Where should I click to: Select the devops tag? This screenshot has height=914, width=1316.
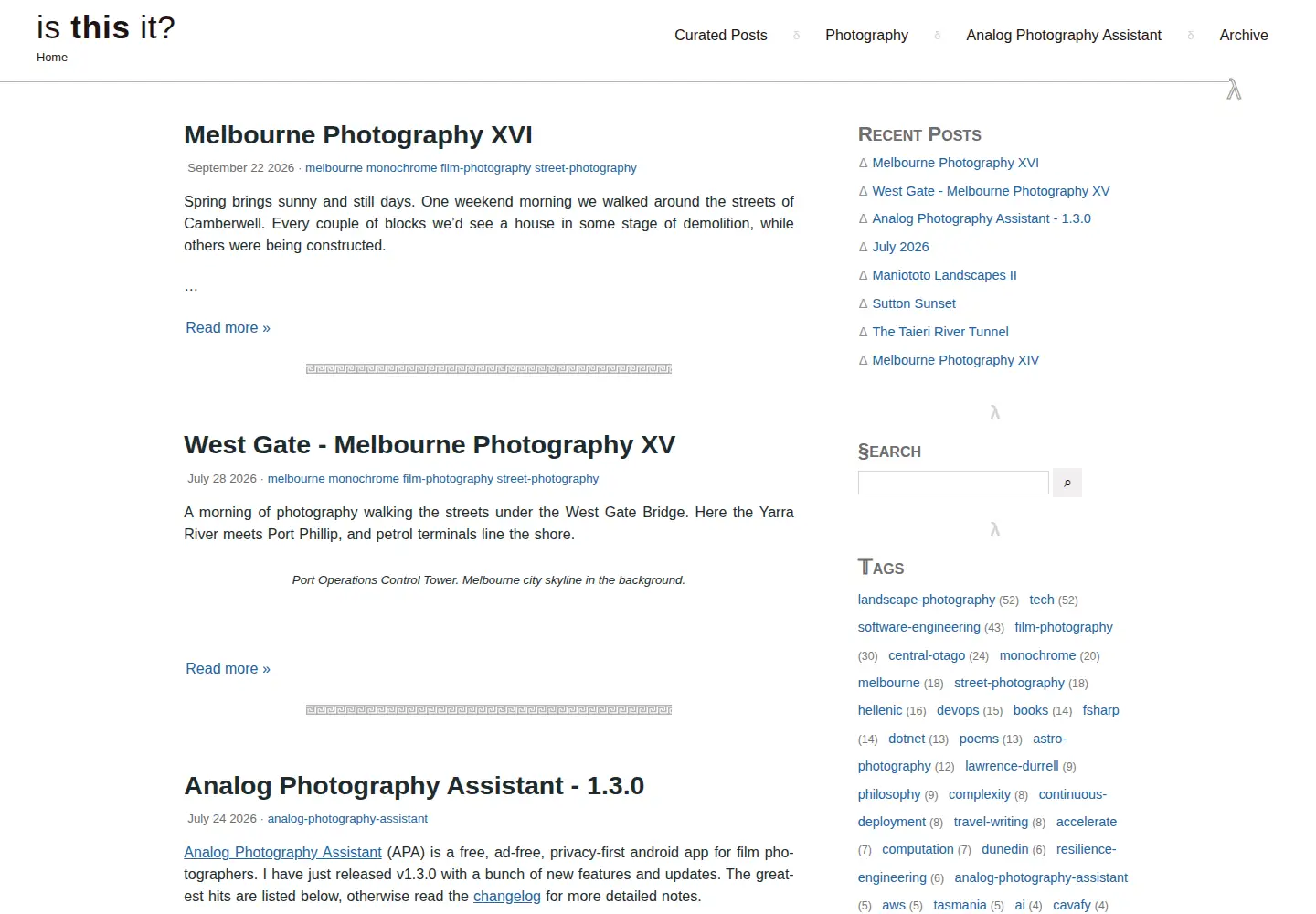tap(958, 710)
